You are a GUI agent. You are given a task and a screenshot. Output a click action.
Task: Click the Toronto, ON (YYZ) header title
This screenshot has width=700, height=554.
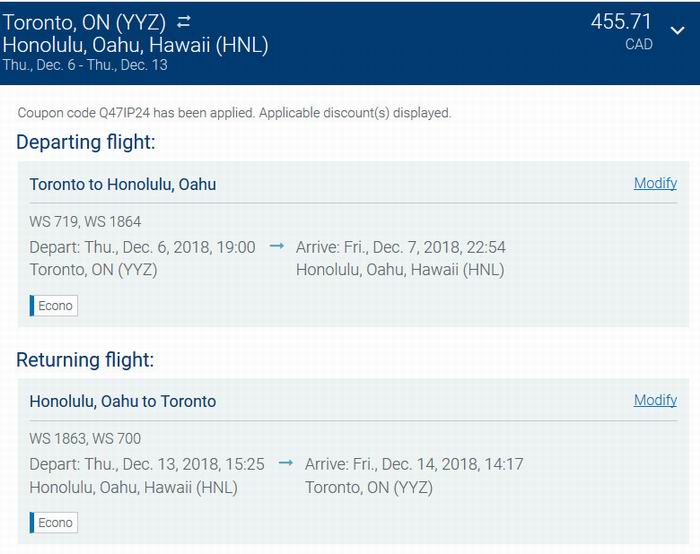pyautogui.click(x=84, y=22)
